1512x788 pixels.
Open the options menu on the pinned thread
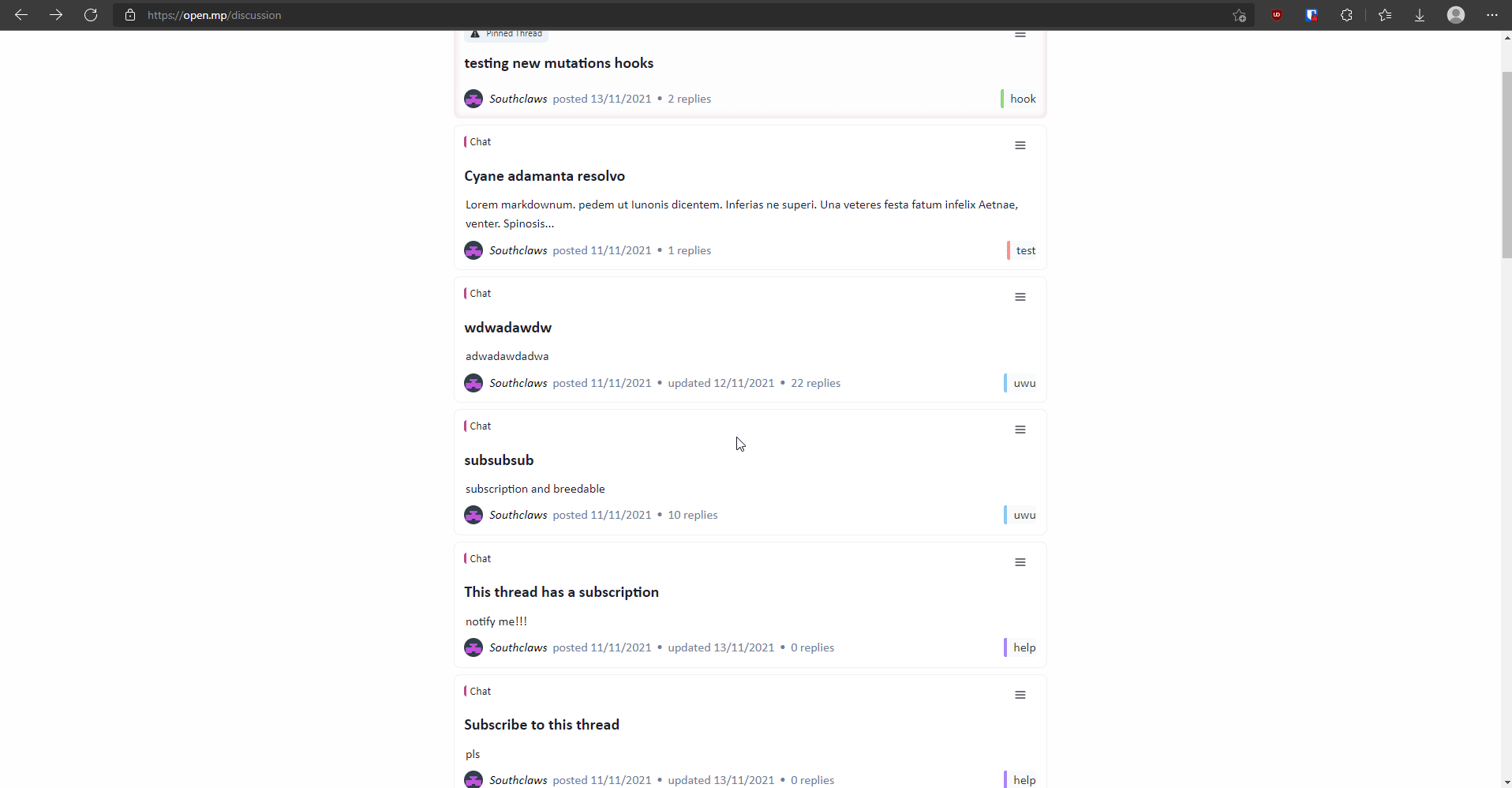[1020, 35]
